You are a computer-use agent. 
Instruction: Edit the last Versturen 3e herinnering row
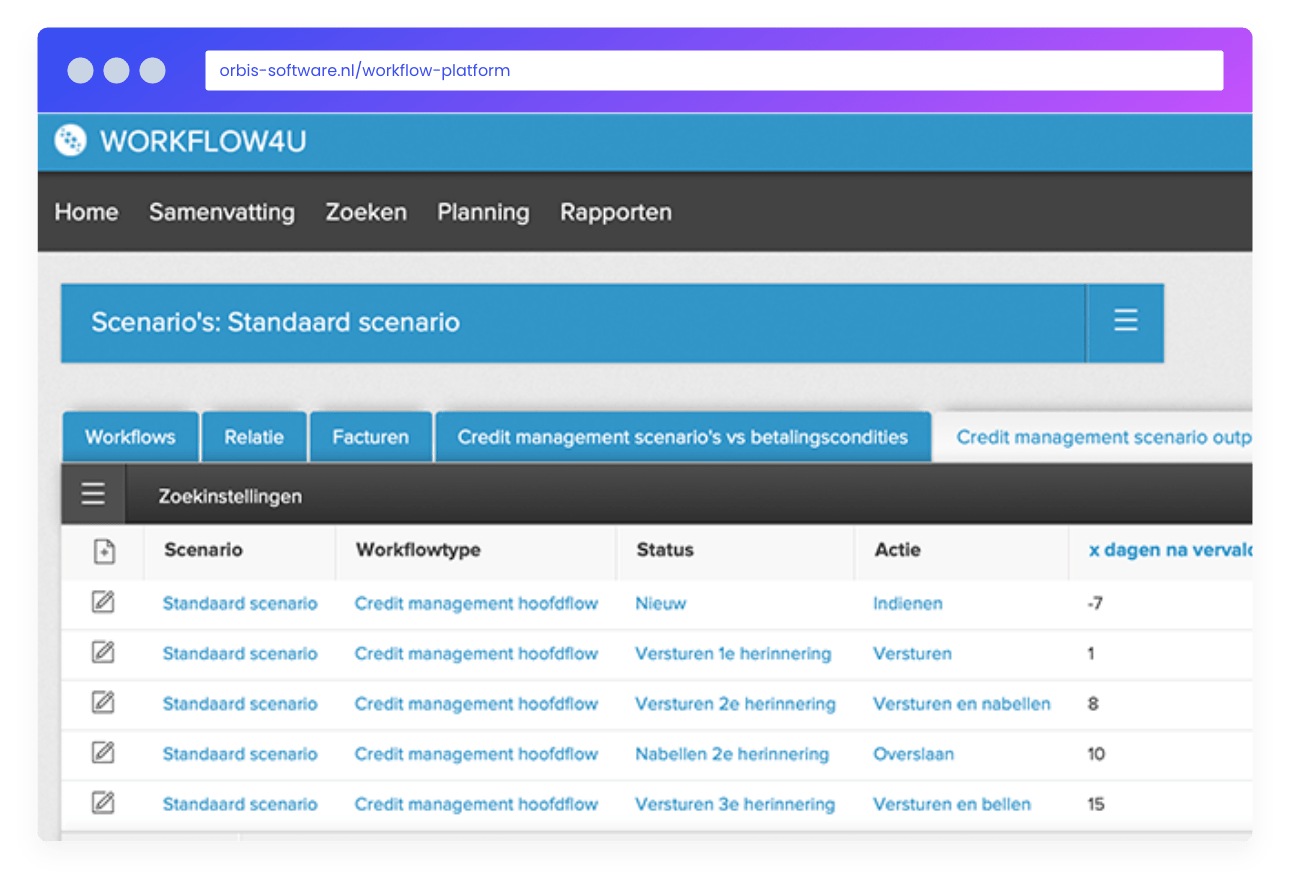click(104, 803)
